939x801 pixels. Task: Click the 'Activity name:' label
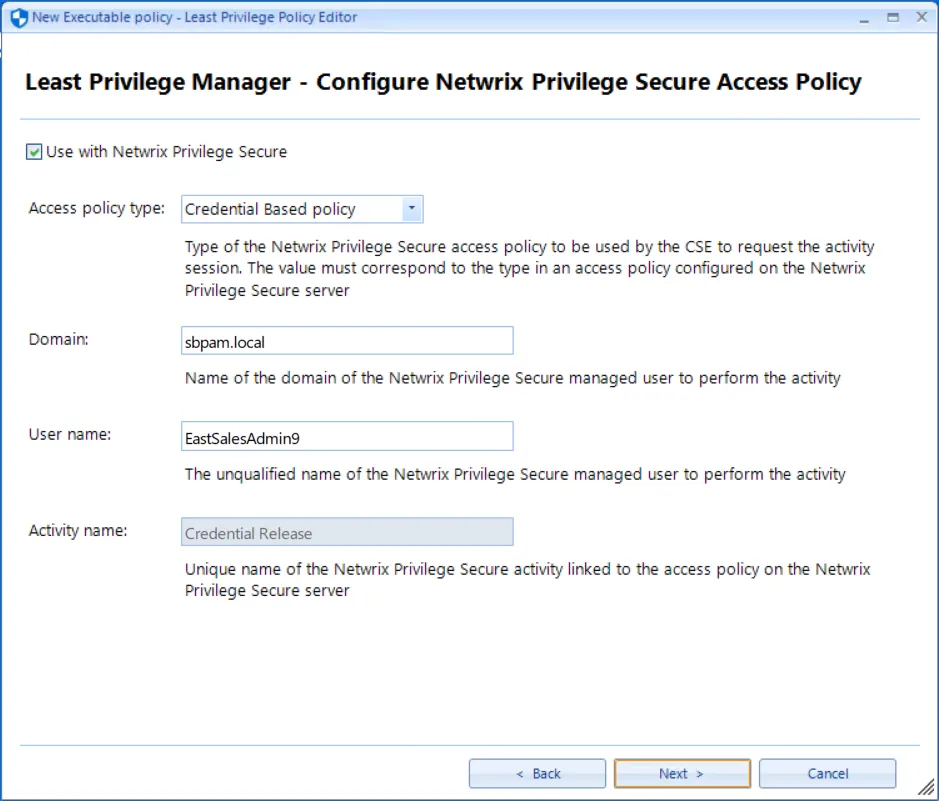coord(78,531)
